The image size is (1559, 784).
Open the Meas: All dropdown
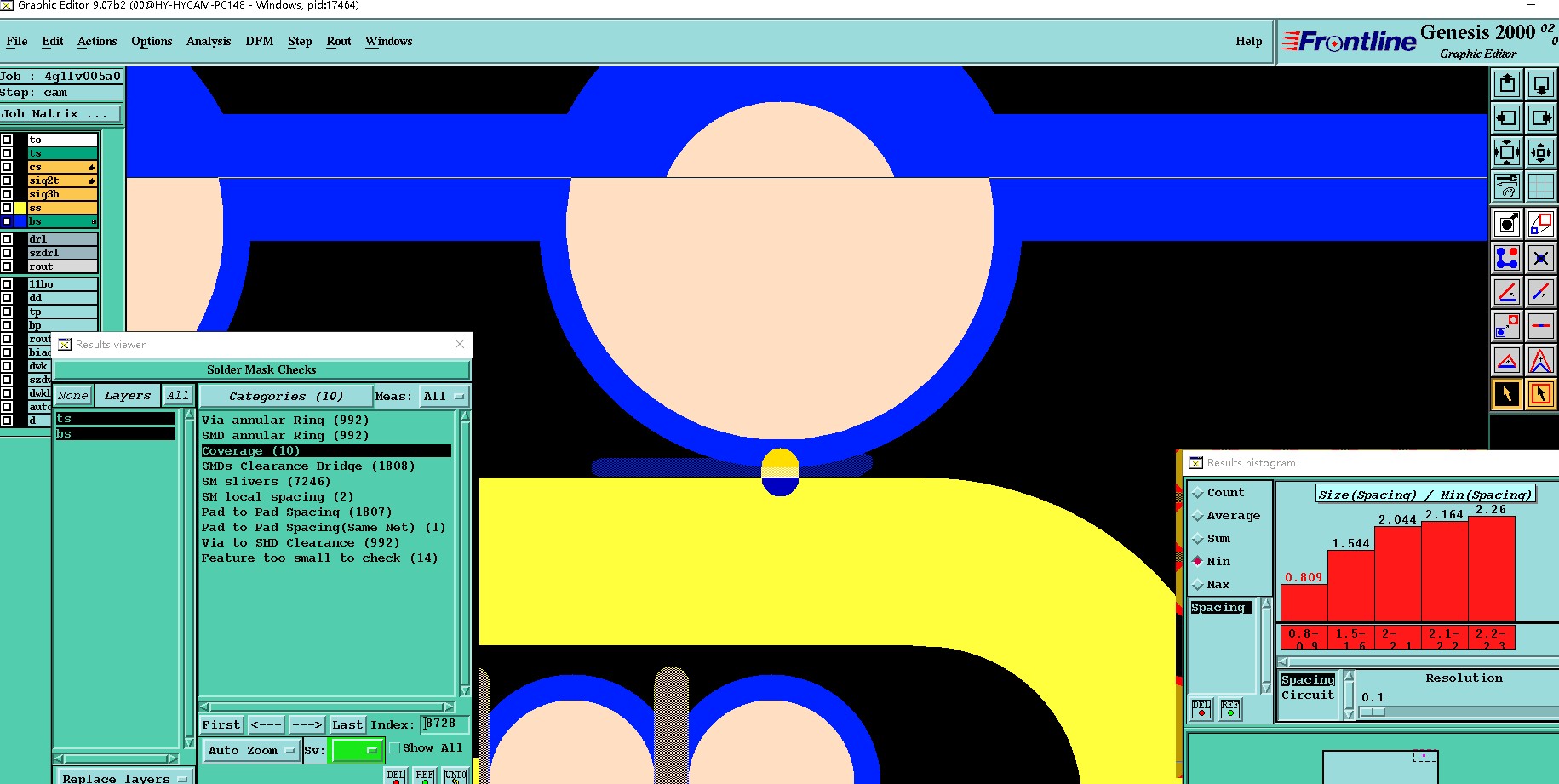pos(444,397)
